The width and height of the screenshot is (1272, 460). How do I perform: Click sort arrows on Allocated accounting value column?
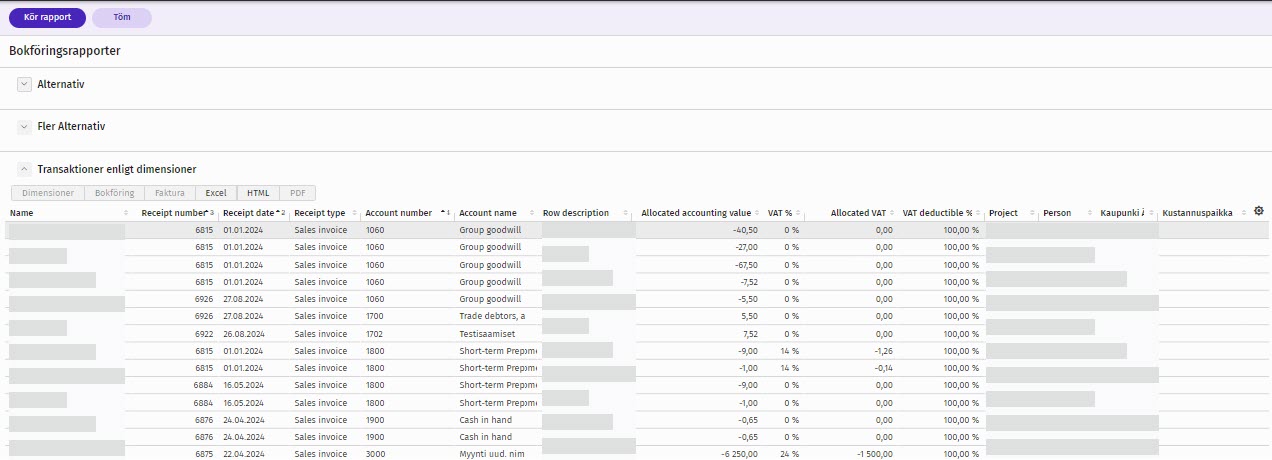point(759,213)
